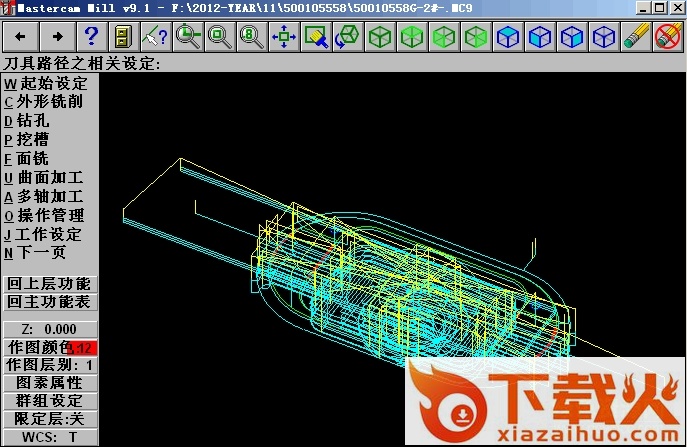
Task: Select the zoom window magnifier icon
Action: coord(220,36)
